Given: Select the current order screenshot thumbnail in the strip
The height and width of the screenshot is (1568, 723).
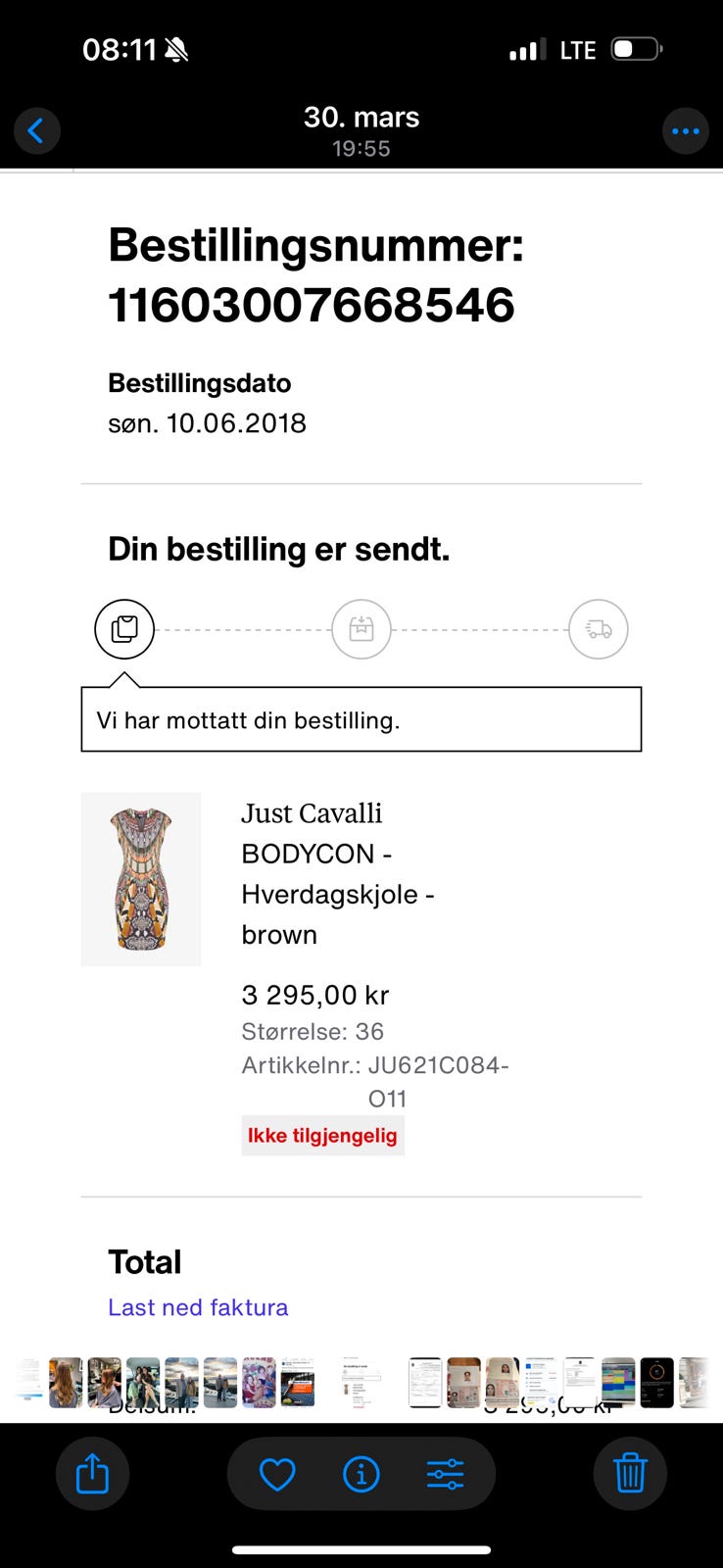Looking at the screenshot, I should click(361, 1383).
